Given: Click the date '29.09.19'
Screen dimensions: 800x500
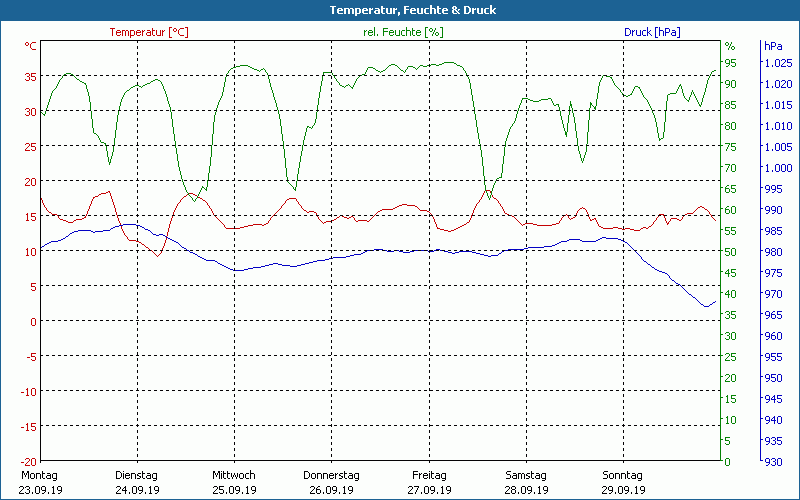Looking at the screenshot, I should click(623, 490).
